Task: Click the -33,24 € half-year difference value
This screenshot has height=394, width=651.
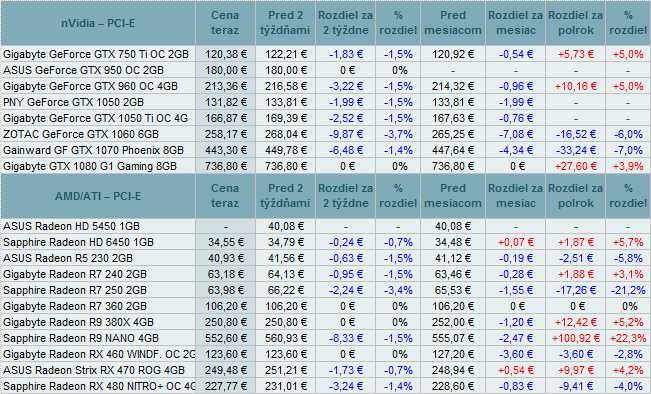Action: pyautogui.click(x=576, y=150)
